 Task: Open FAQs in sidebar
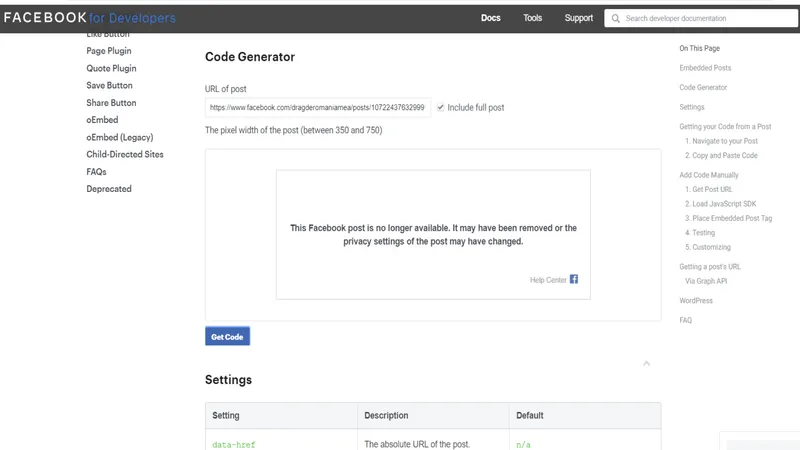pyautogui.click(x=96, y=171)
